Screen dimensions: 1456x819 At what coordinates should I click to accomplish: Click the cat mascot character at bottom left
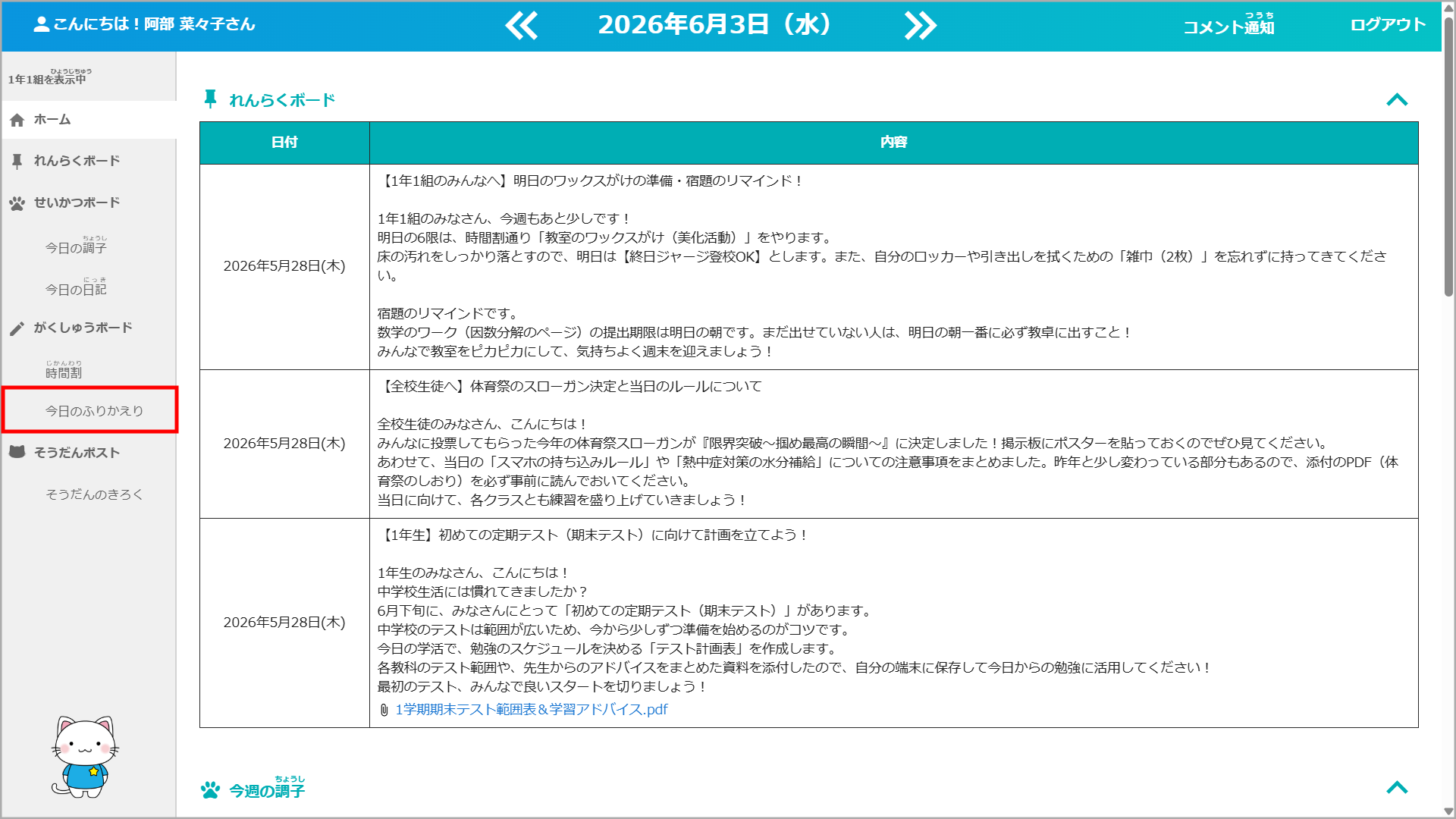tap(84, 757)
